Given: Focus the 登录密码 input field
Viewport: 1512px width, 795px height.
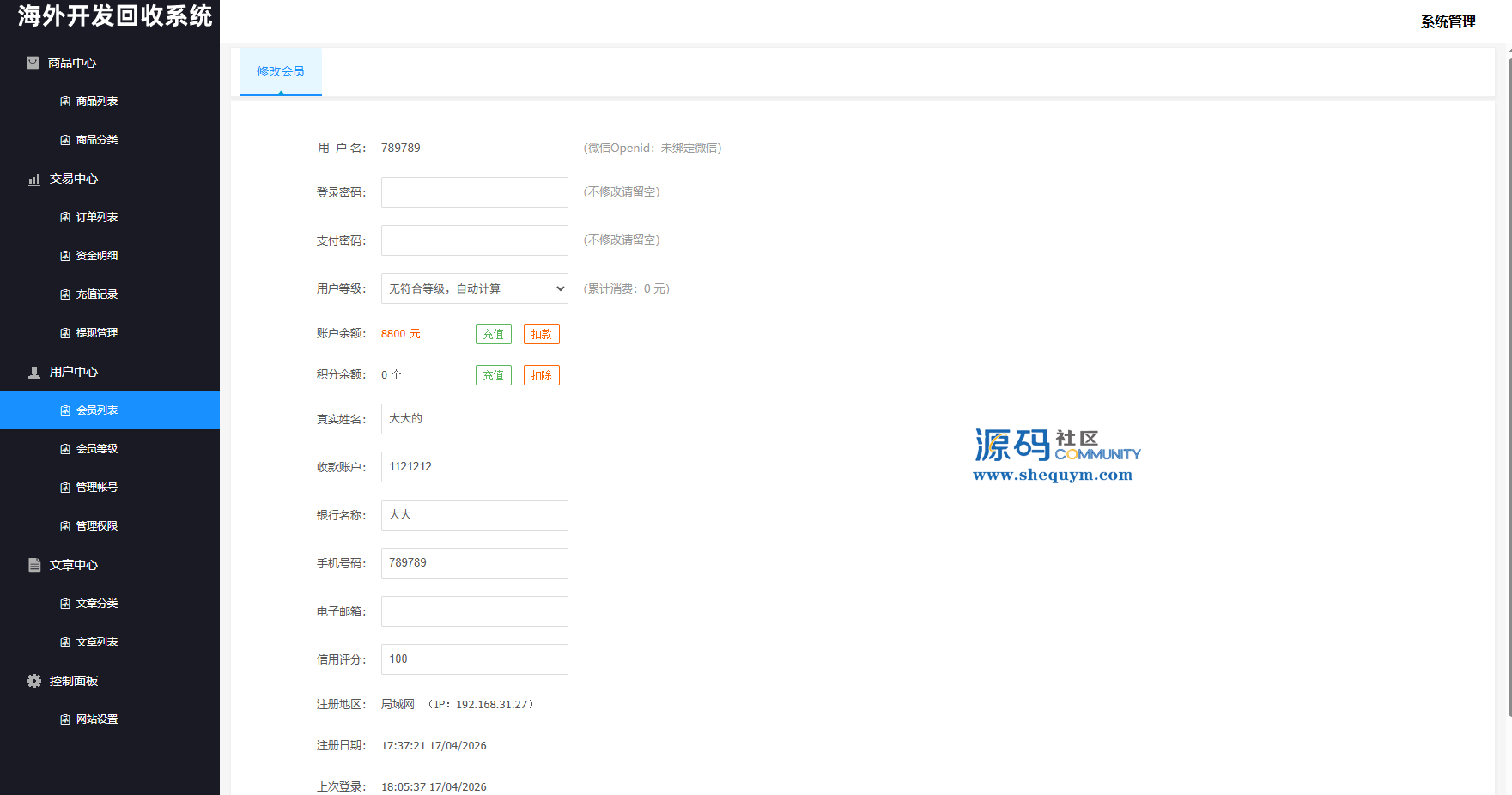Looking at the screenshot, I should 474,192.
